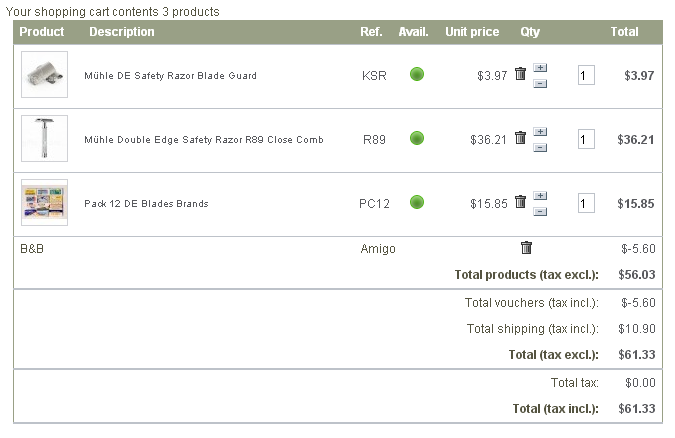Click the Blade Guard quantity field
Screen dimensions: 675x438
[586, 75]
